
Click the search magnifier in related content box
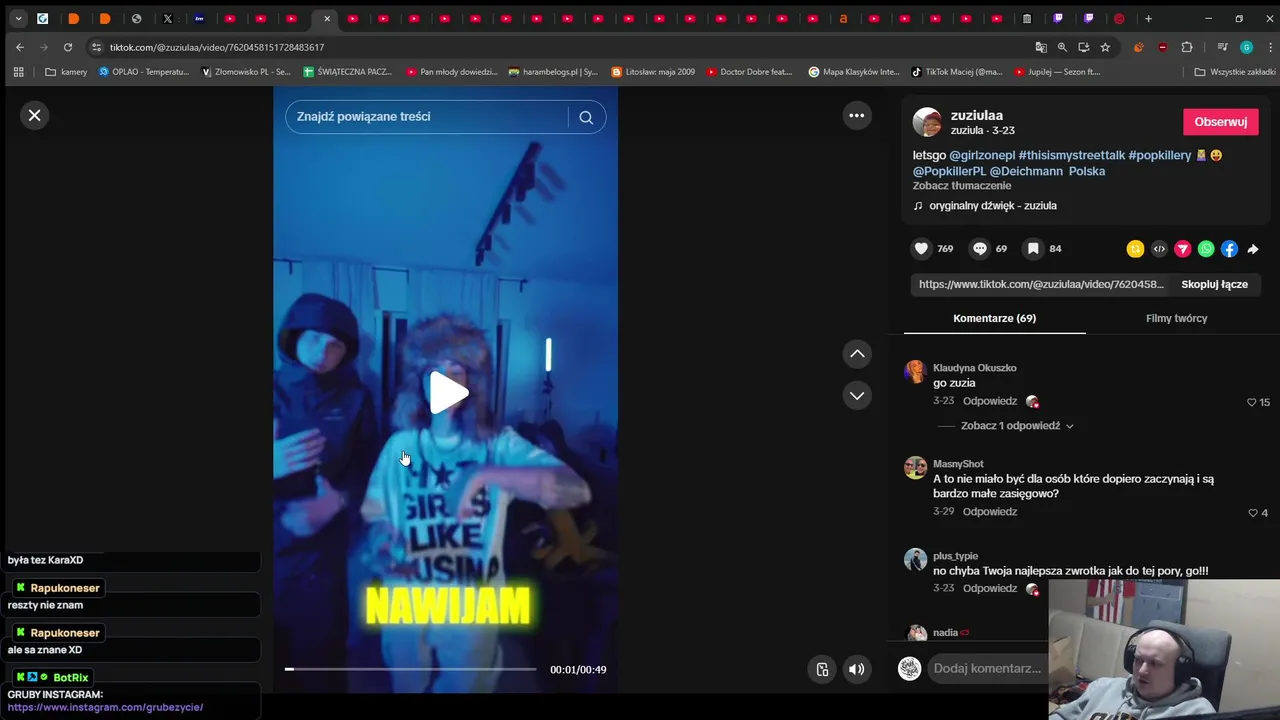click(586, 117)
